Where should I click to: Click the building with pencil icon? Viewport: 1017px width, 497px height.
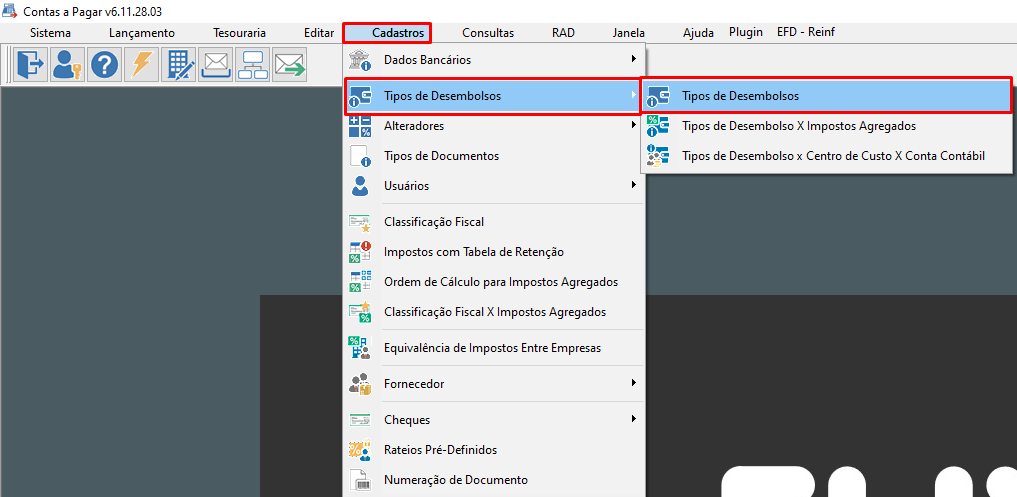pos(178,65)
